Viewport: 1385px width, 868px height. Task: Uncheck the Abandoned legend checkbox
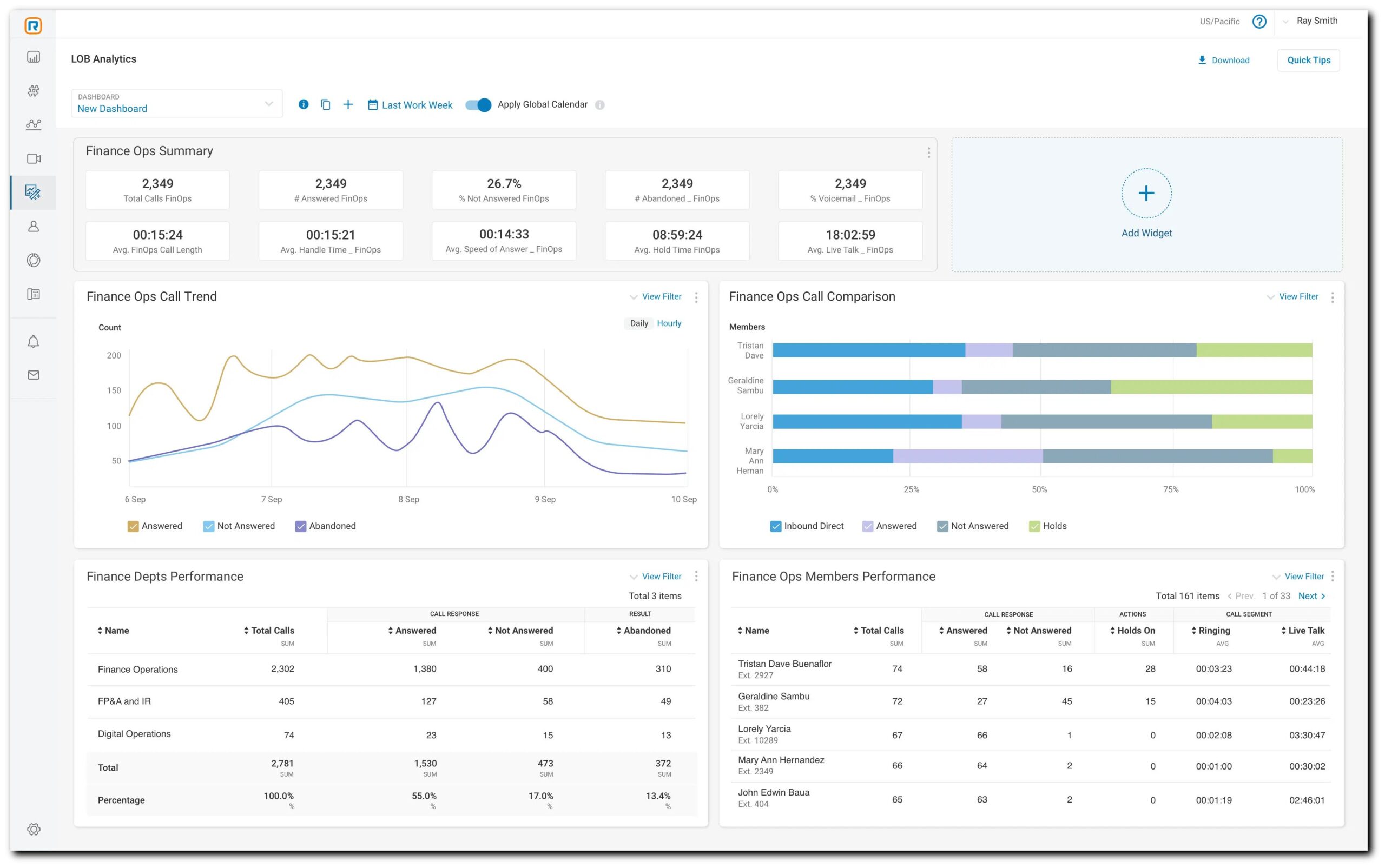click(300, 526)
